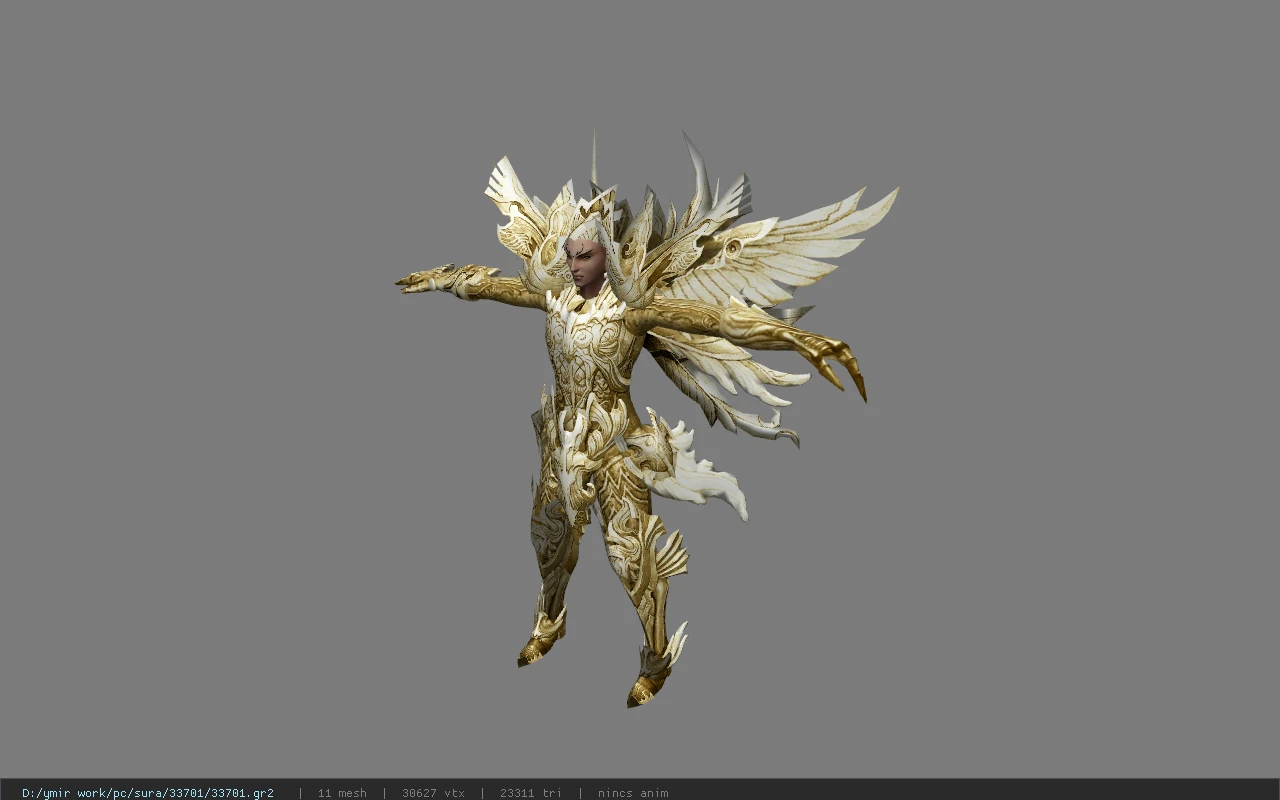
Task: Click the '30627 vtx' vertex count
Action: pos(433,793)
